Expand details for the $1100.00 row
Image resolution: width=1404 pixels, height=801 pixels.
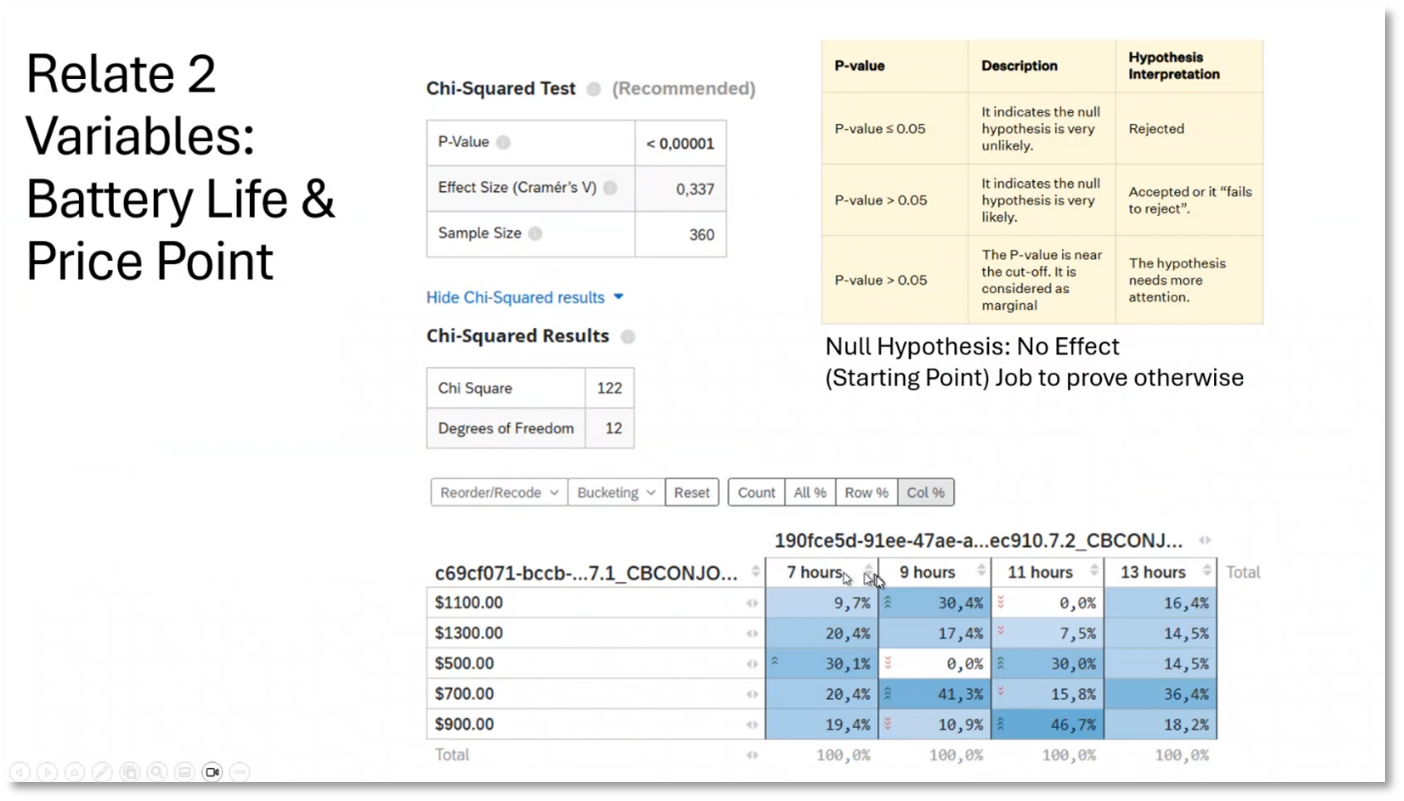pos(752,603)
